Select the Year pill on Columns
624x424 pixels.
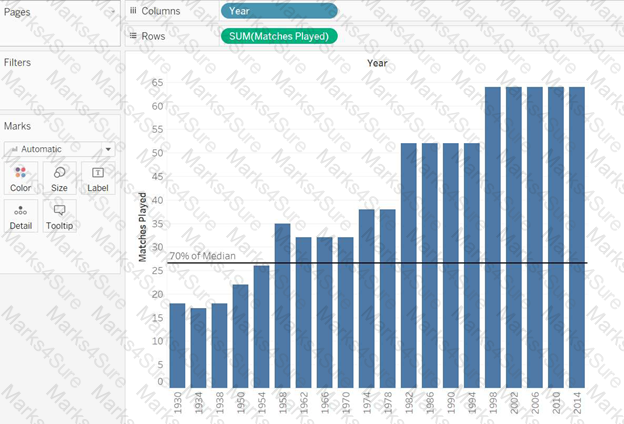point(279,11)
